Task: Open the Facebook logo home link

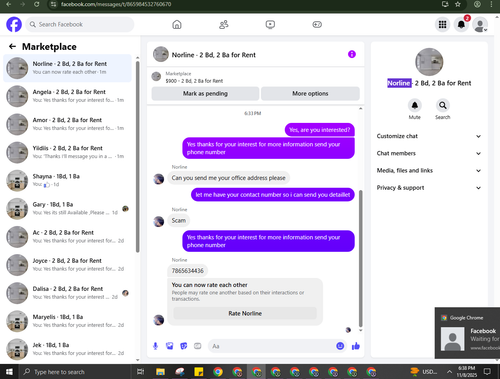Action: click(14, 24)
